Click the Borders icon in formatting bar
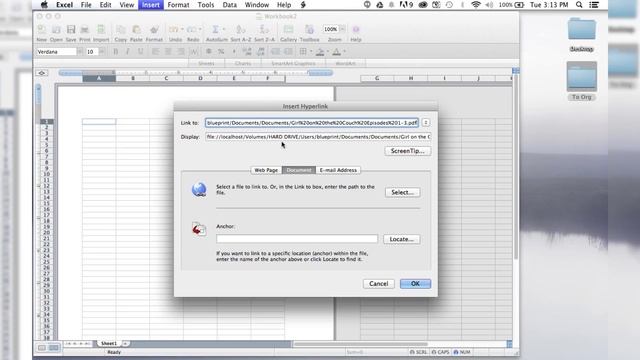 tap(303, 52)
